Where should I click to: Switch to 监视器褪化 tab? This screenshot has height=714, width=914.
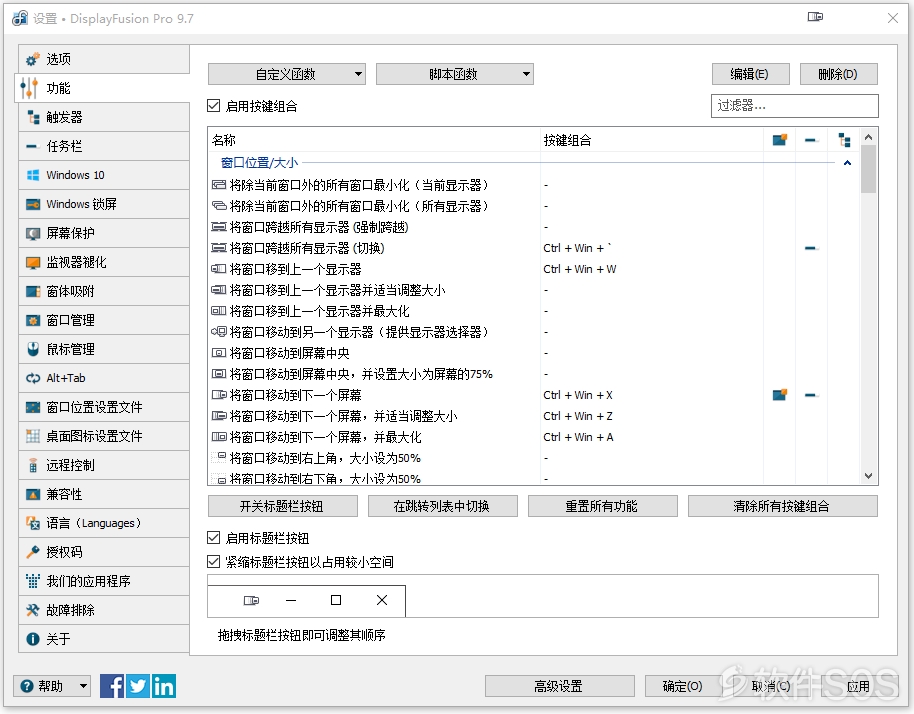coord(104,262)
